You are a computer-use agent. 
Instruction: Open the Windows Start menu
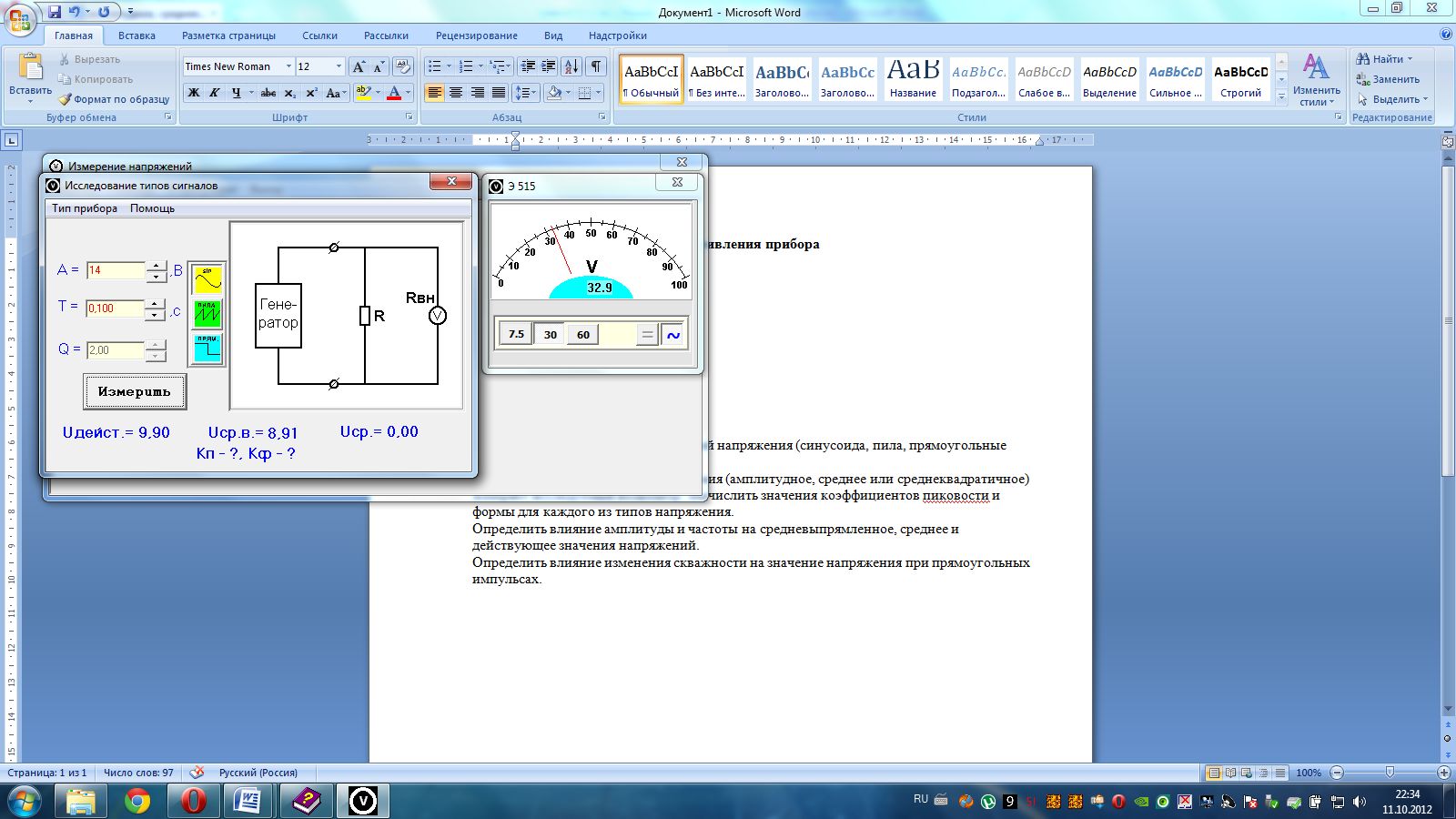coord(25,802)
